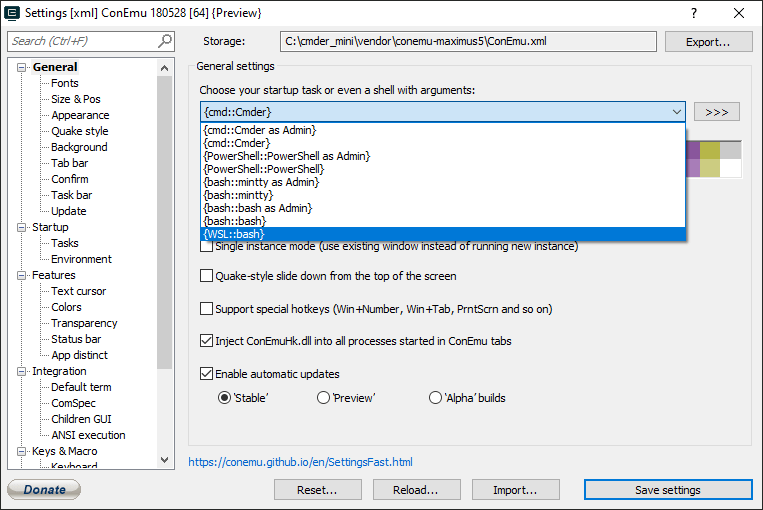The image size is (763, 510).
Task: Open the Confirm settings page
Action: [70, 179]
